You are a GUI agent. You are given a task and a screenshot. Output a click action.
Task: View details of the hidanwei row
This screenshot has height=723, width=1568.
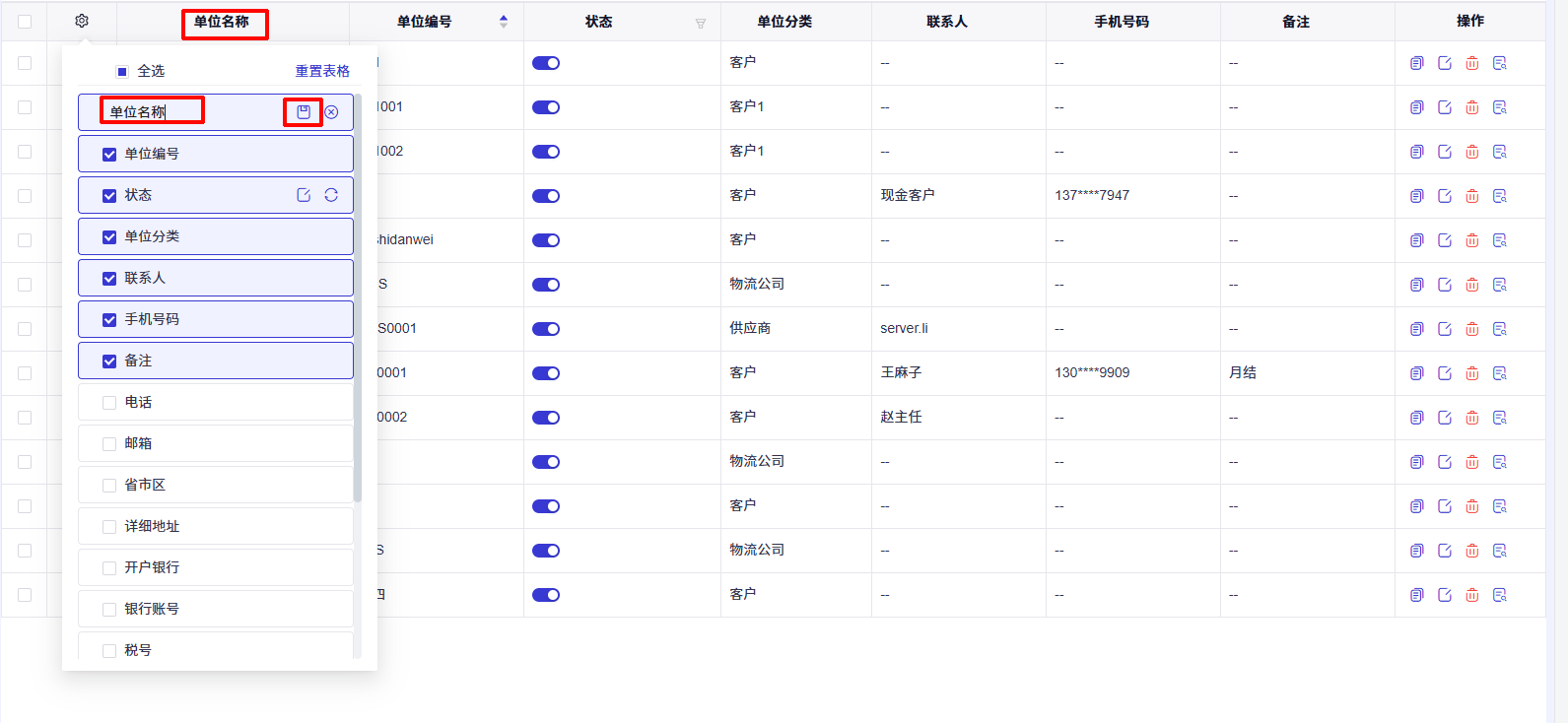pyautogui.click(x=1500, y=240)
